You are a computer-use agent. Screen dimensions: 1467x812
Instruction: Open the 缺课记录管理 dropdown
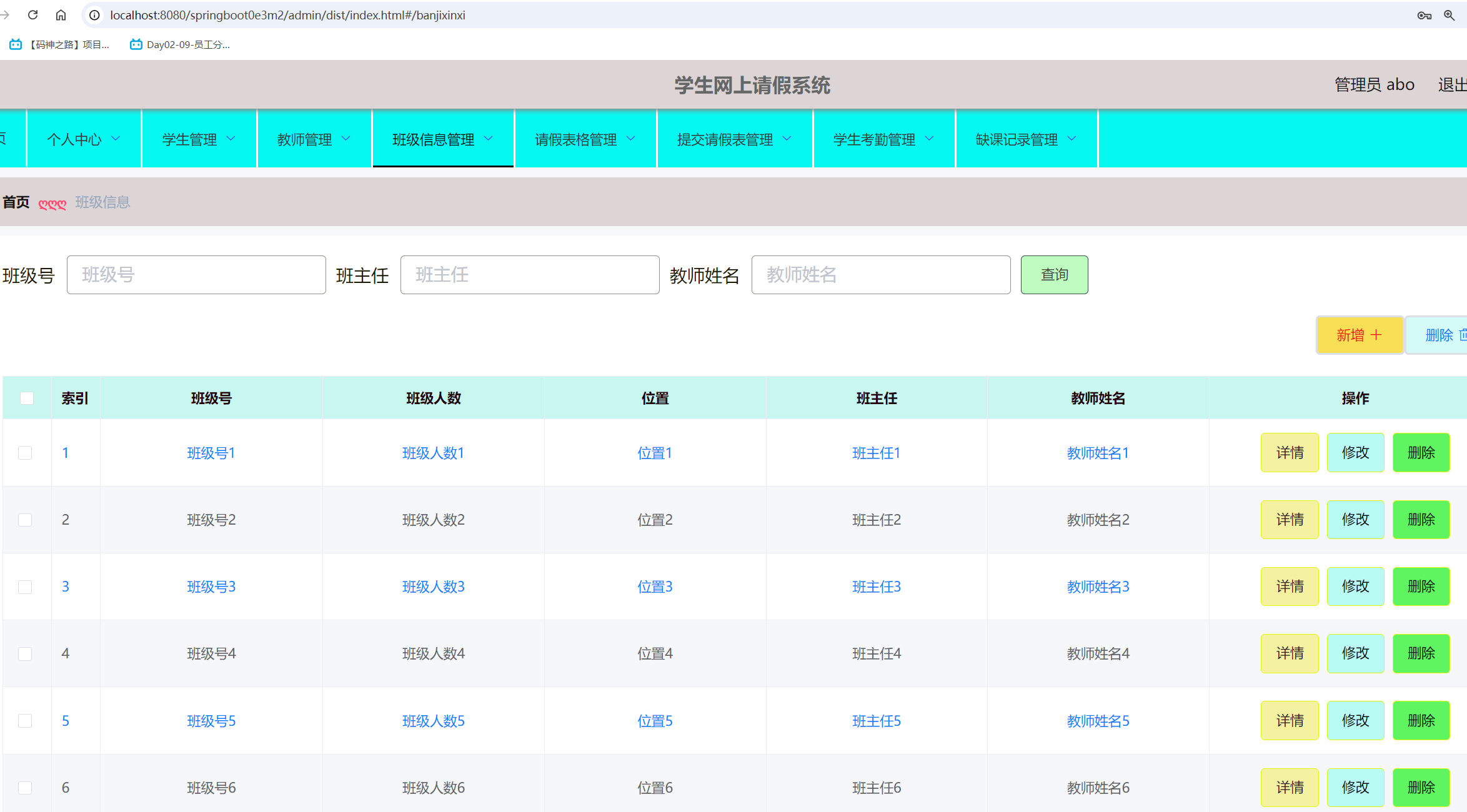1025,139
